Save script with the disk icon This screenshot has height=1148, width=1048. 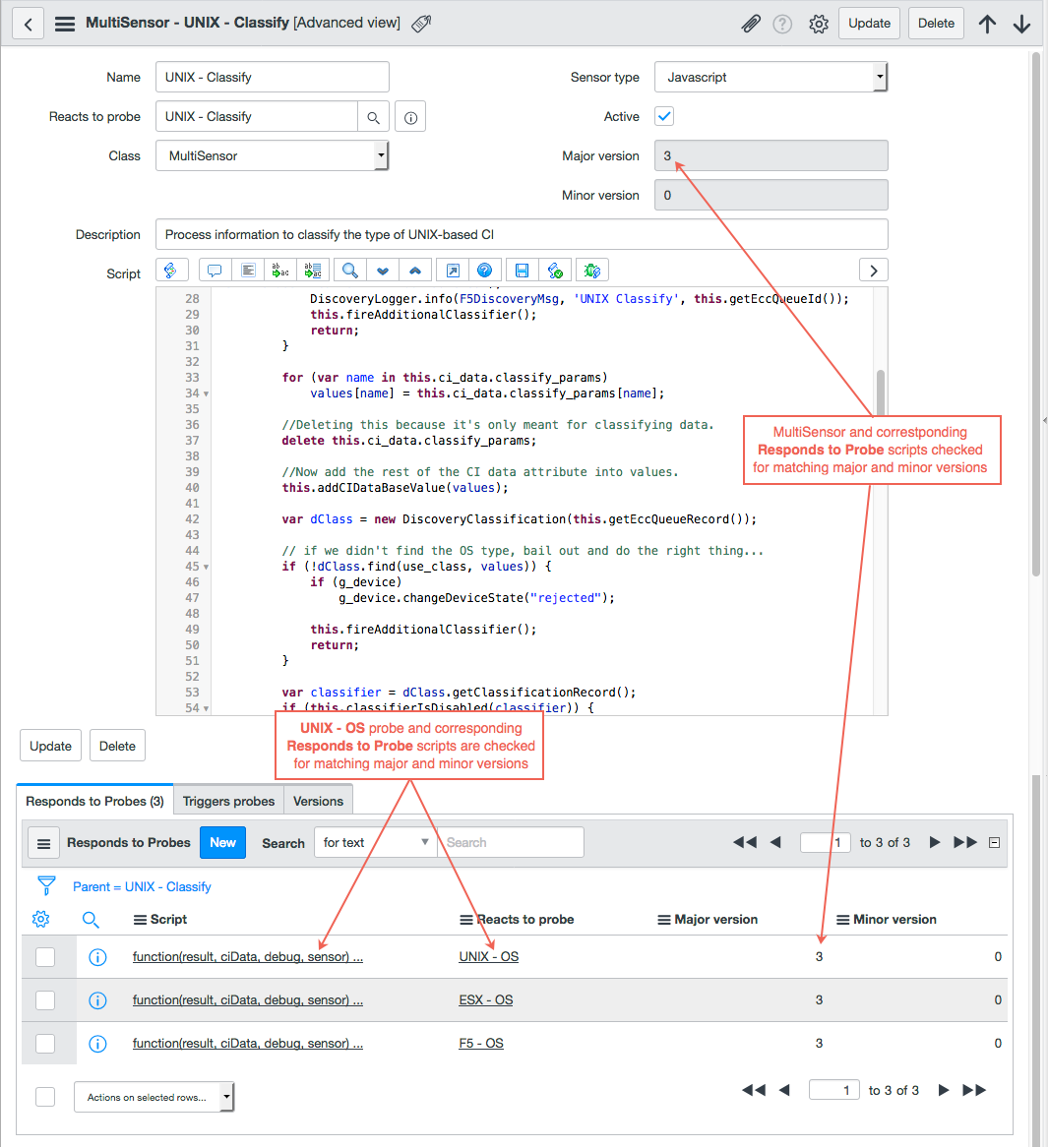pyautogui.click(x=523, y=271)
